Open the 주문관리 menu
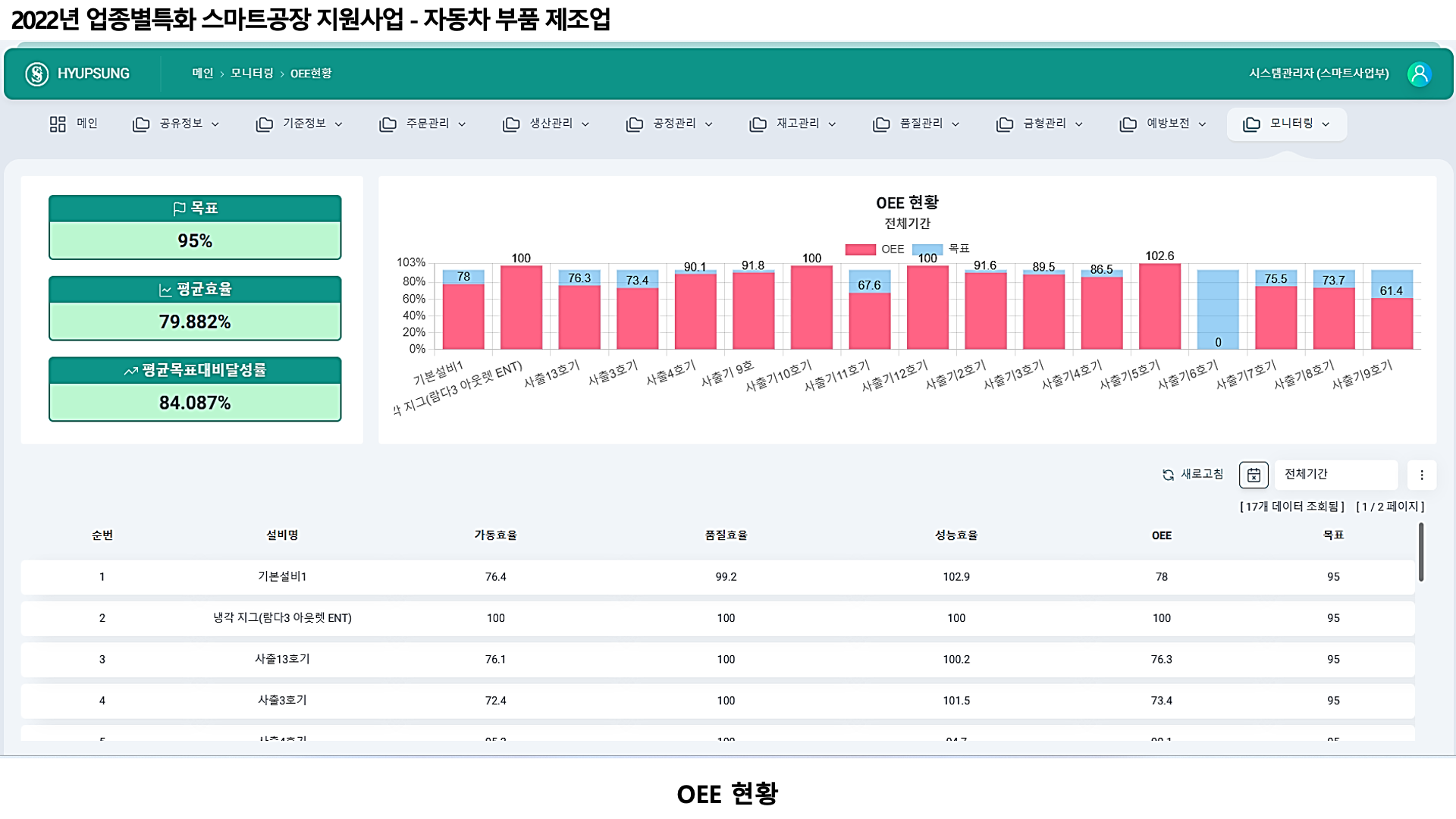This screenshot has height=819, width=1456. click(427, 124)
